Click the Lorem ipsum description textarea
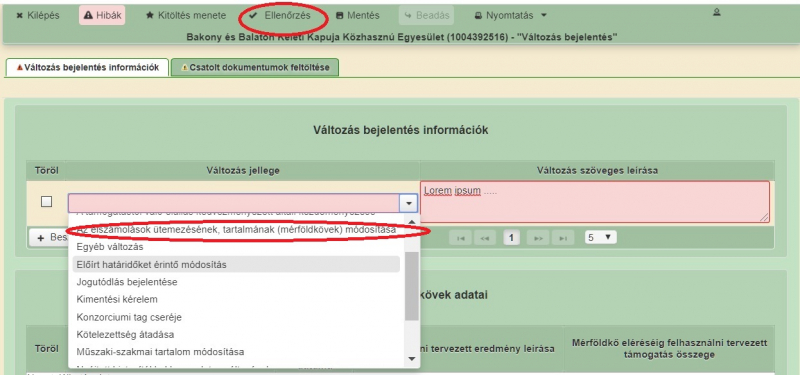The width and height of the screenshot is (800, 375). pyautogui.click(x=594, y=202)
